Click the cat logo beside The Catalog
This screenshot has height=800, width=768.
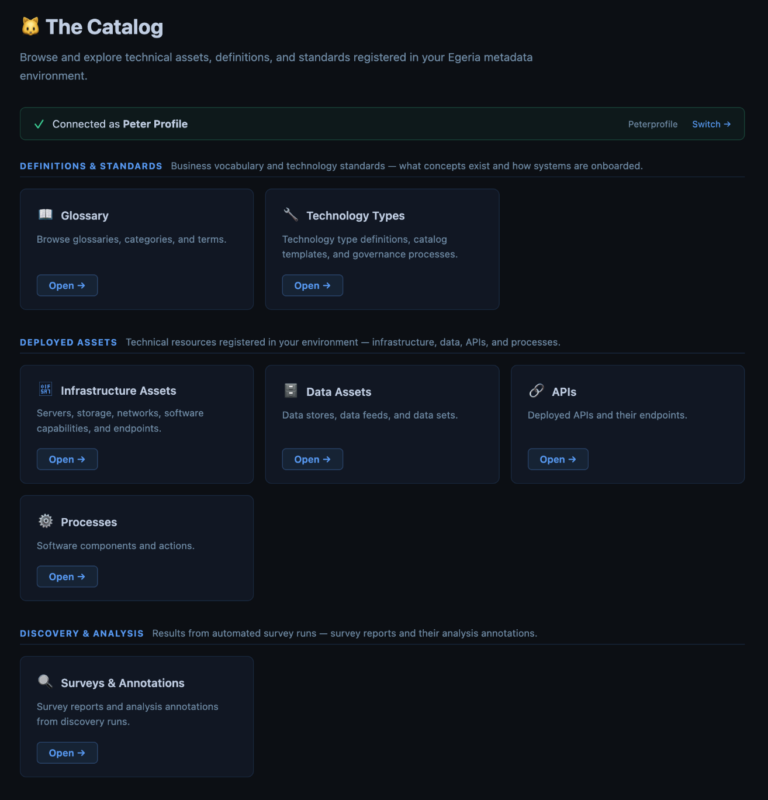(x=30, y=27)
